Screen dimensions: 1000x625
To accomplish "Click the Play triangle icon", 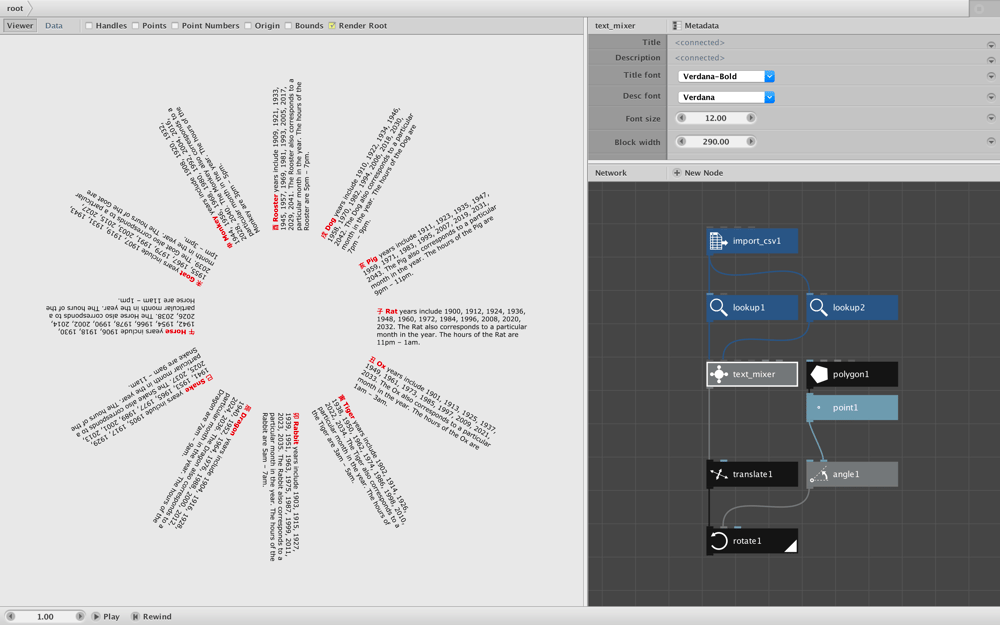I will pyautogui.click(x=96, y=617).
